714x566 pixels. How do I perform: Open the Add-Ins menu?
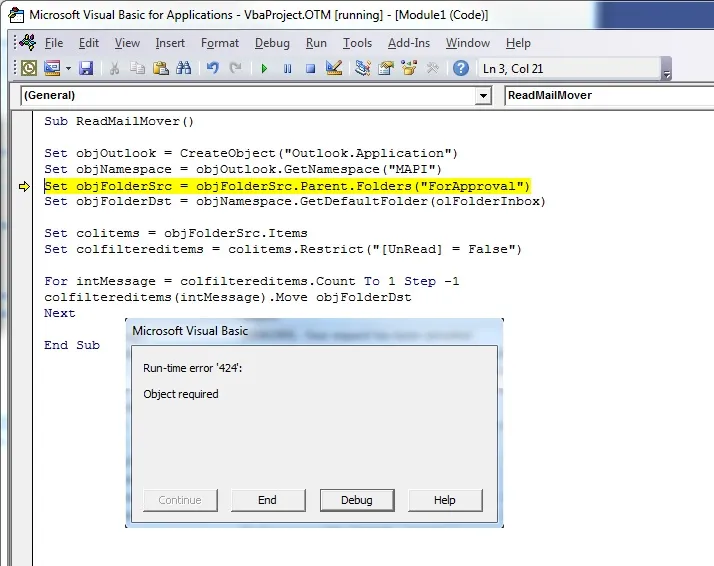(x=408, y=43)
